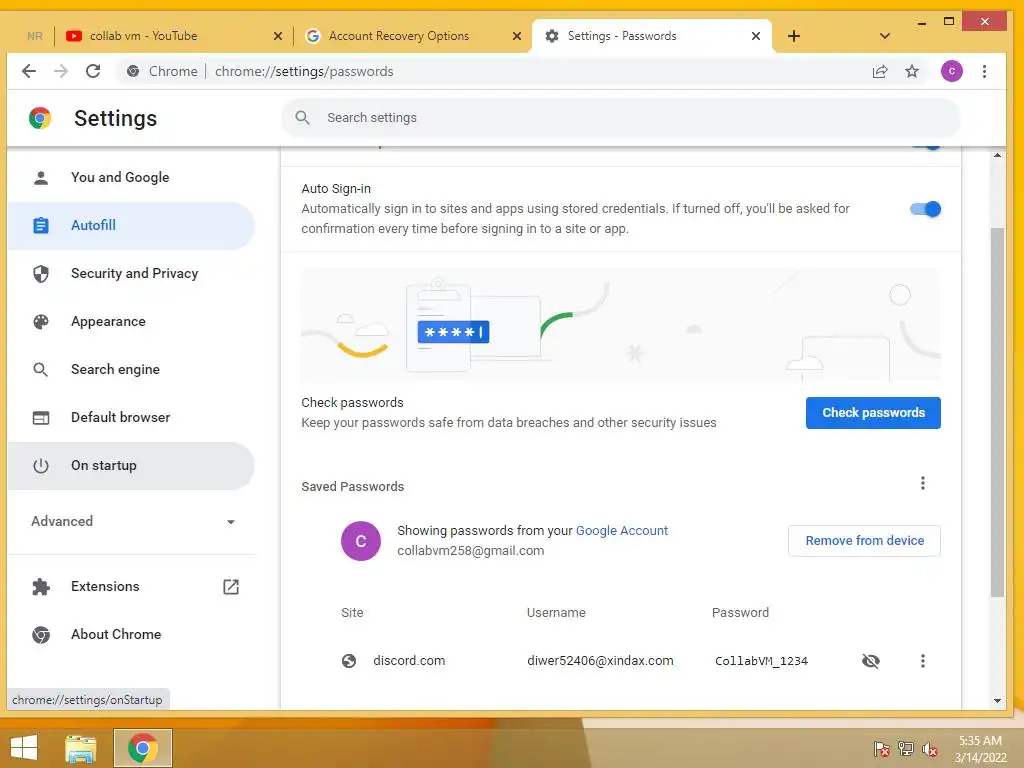Switch to the Account Recovery Options tab
The height and width of the screenshot is (768, 1024).
tap(415, 36)
